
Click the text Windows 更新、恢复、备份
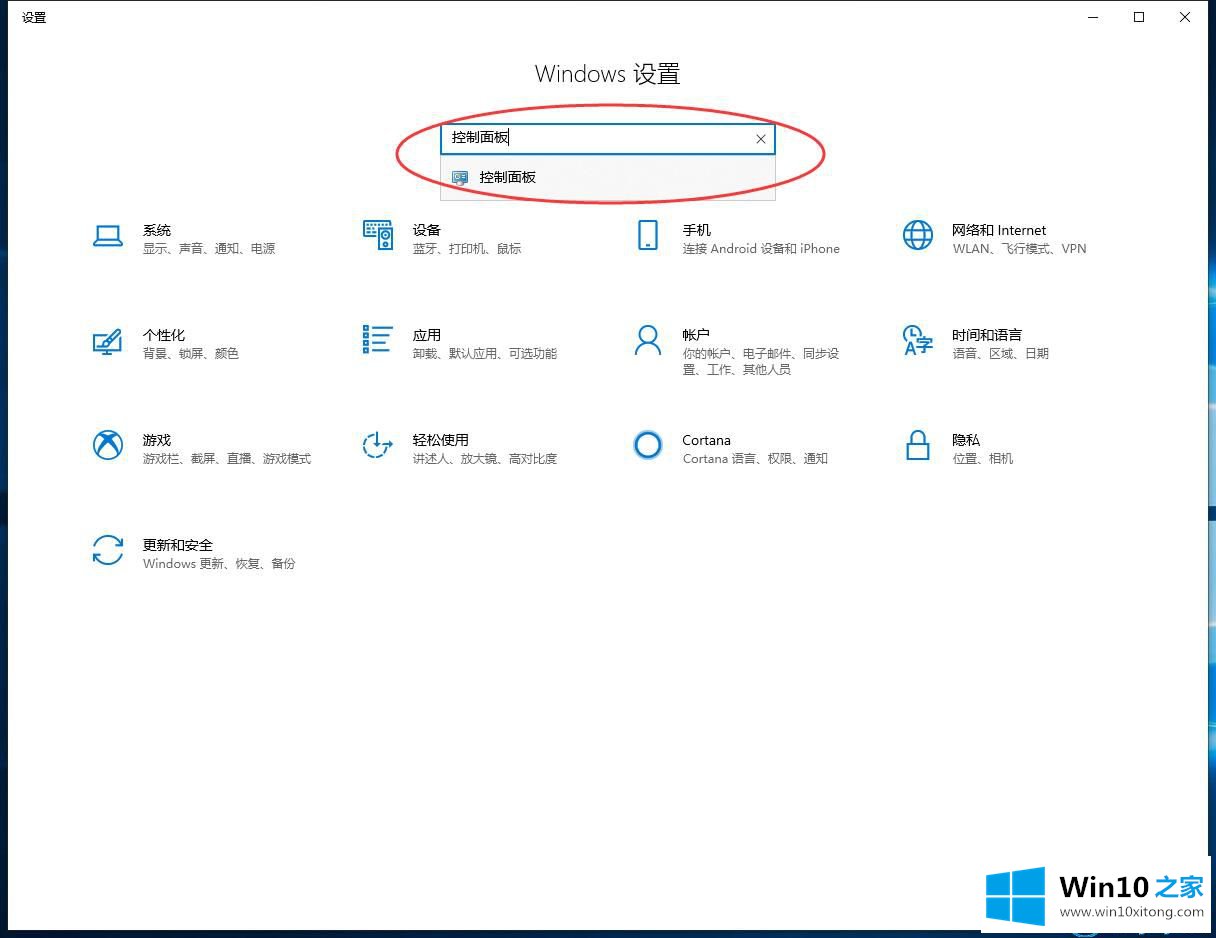point(219,564)
